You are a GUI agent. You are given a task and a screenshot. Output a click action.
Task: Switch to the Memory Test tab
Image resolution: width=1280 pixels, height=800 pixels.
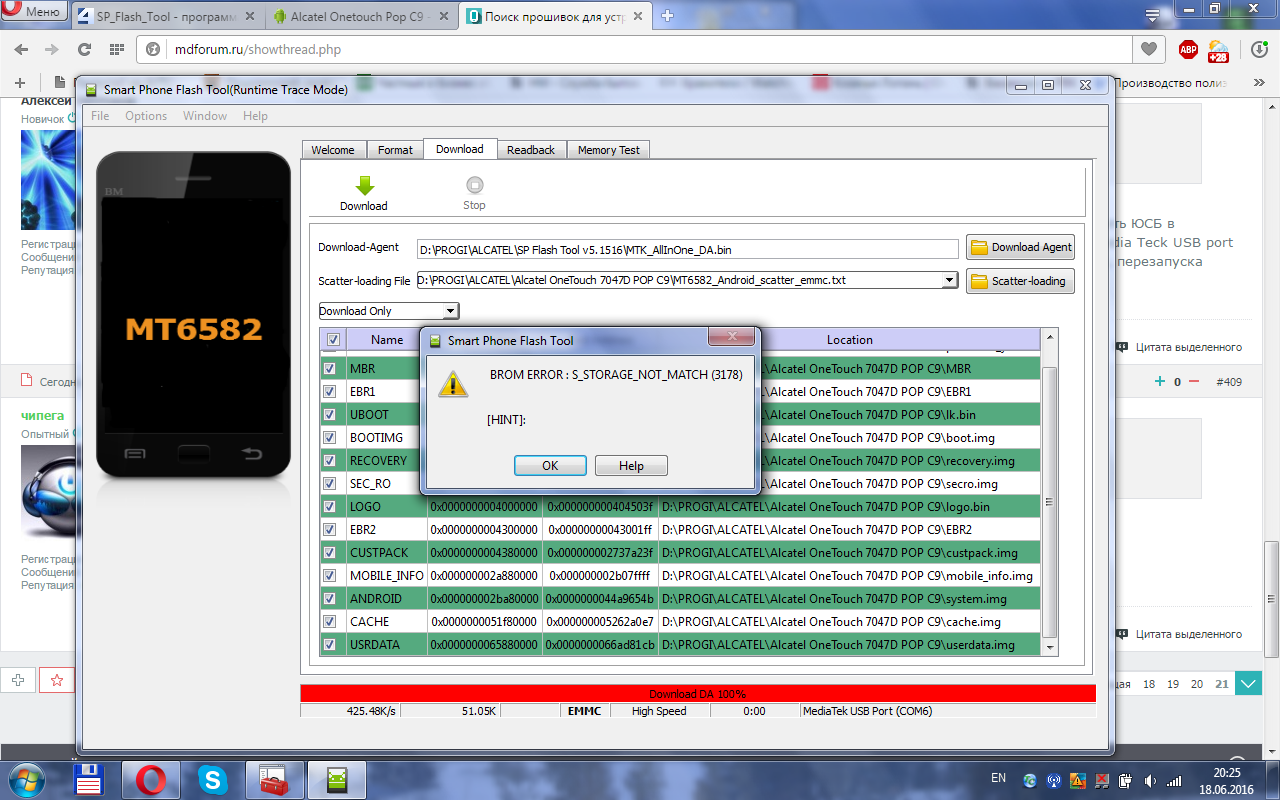[608, 150]
